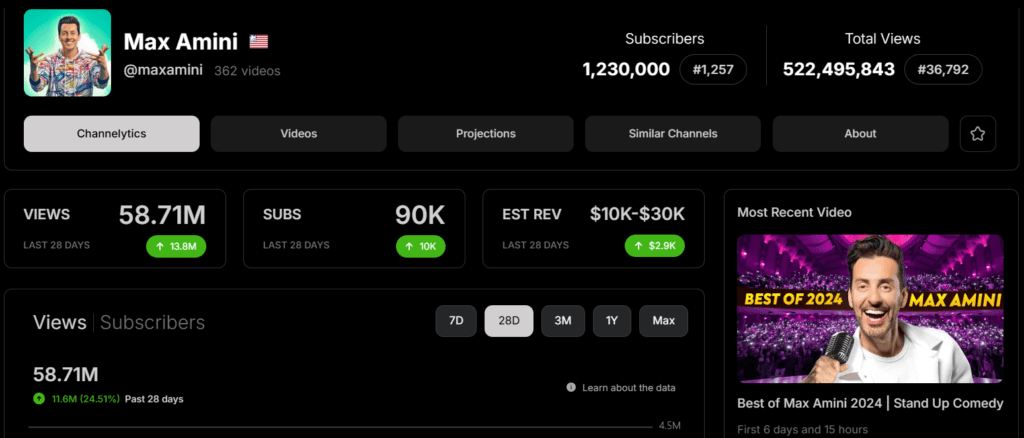Select the Max time range
1024x438 pixels.
click(664, 321)
